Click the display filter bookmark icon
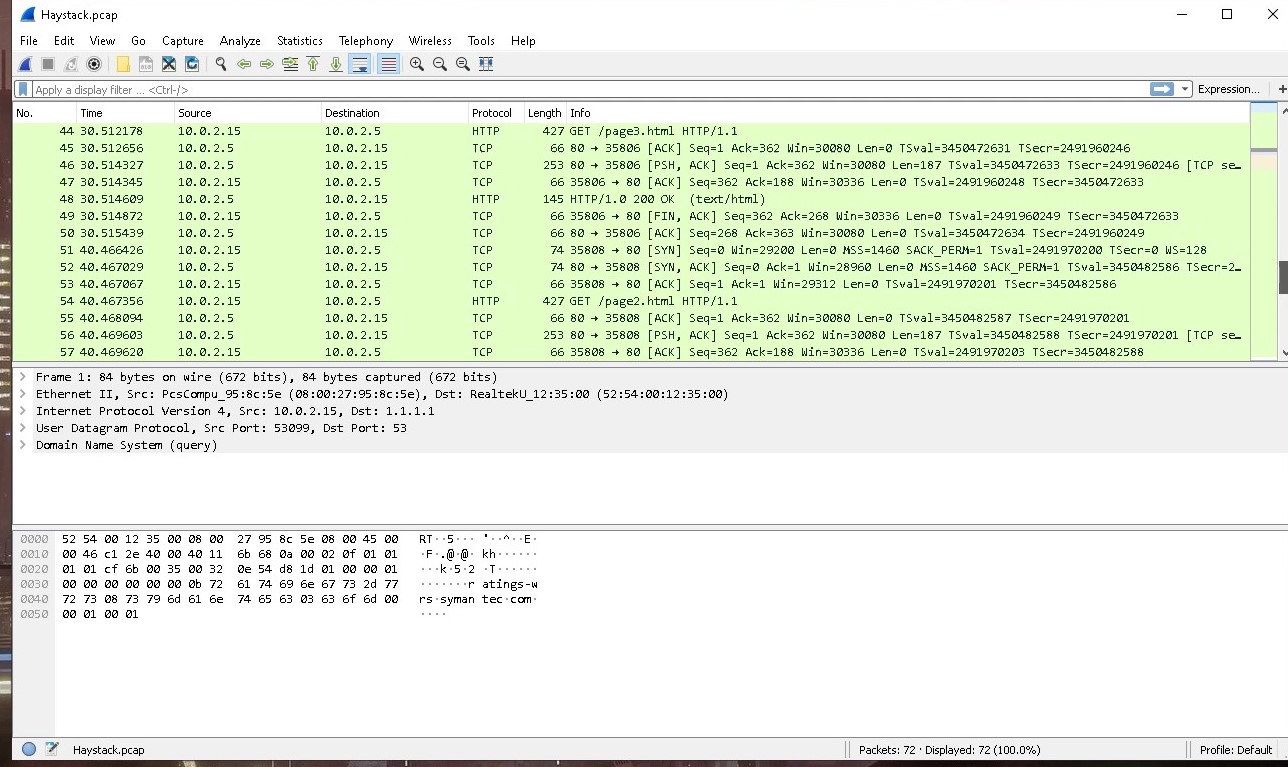The height and width of the screenshot is (767, 1288). pos(23,89)
